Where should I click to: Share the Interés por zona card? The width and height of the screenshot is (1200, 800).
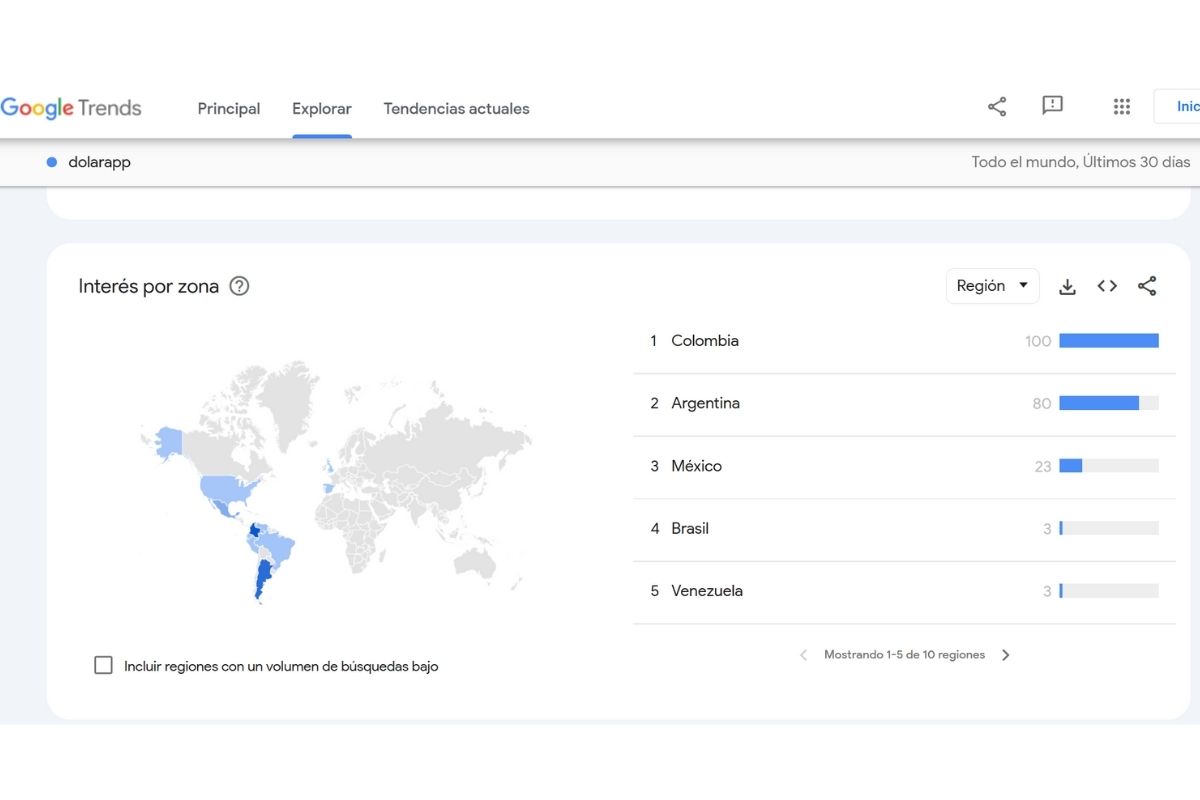pyautogui.click(x=1147, y=286)
